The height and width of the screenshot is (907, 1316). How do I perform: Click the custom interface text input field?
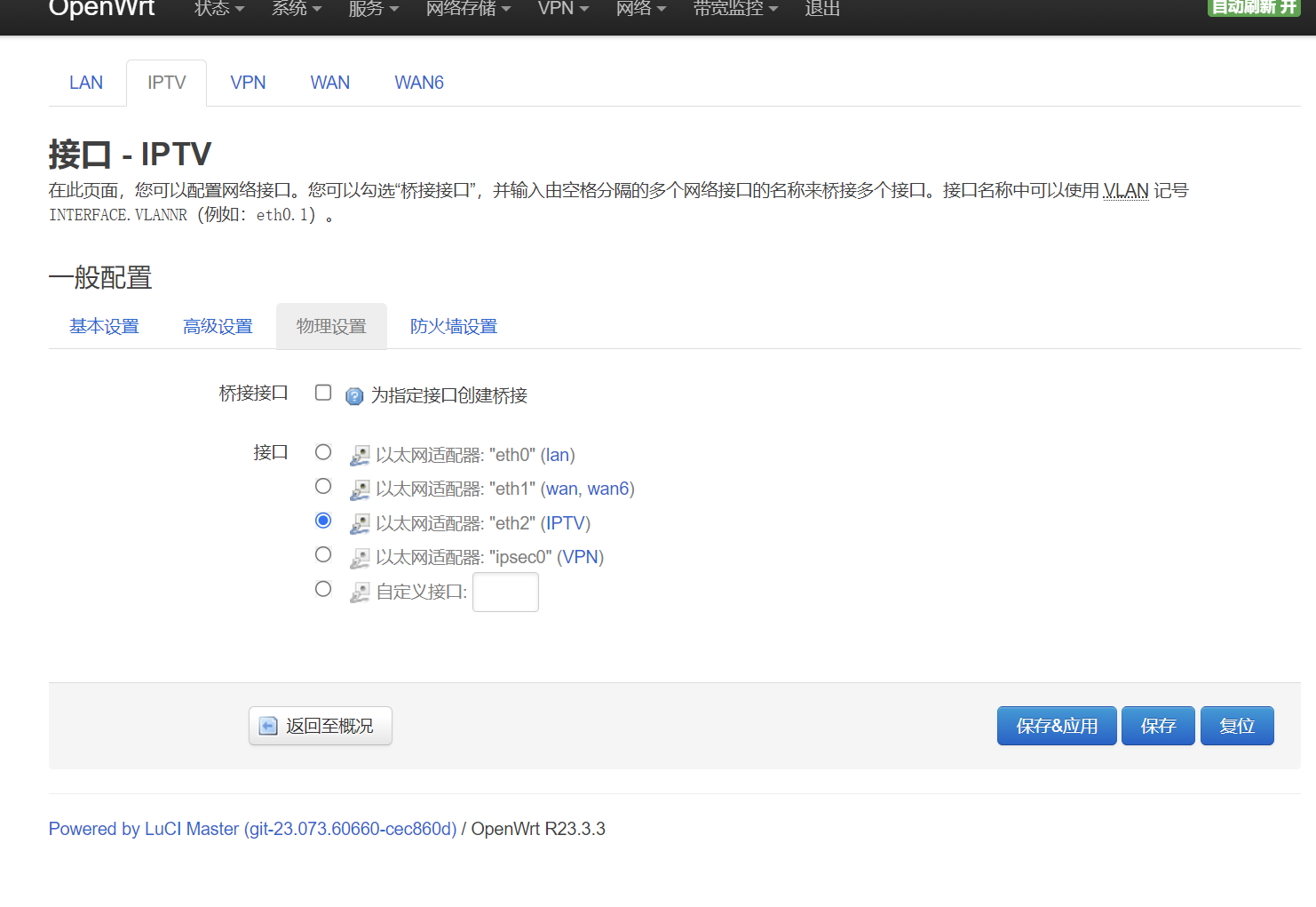click(504, 591)
